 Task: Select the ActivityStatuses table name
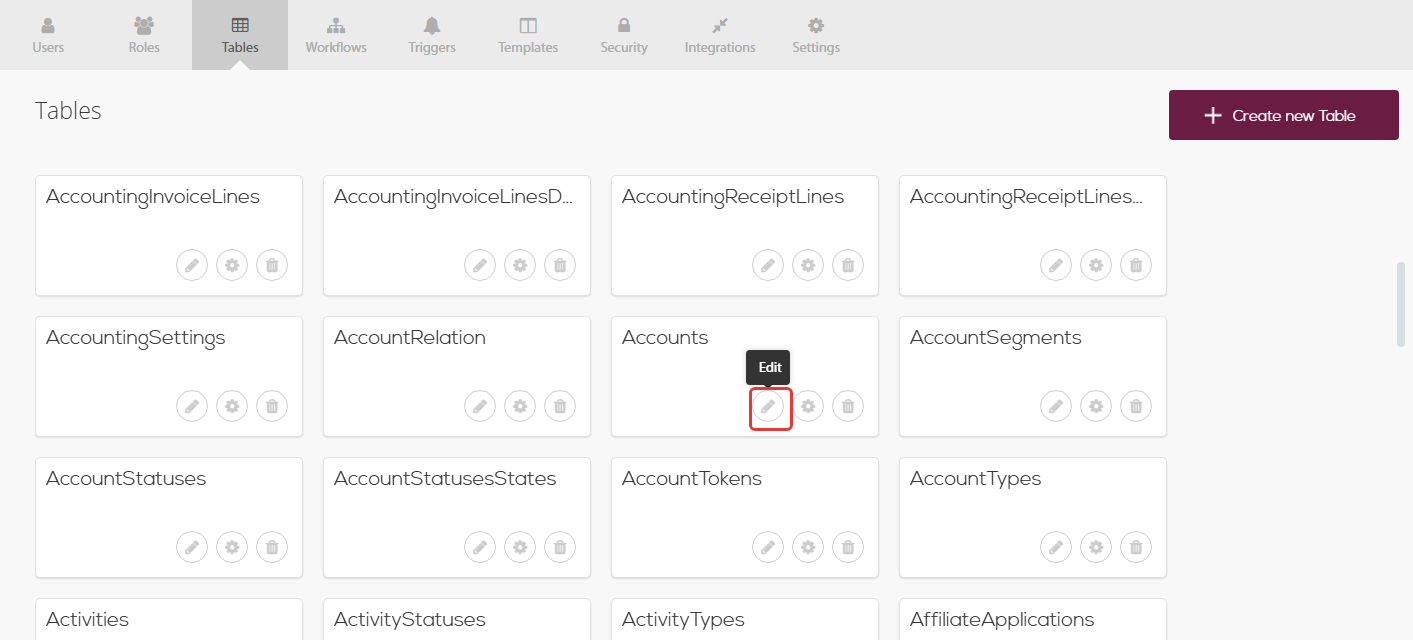(410, 620)
